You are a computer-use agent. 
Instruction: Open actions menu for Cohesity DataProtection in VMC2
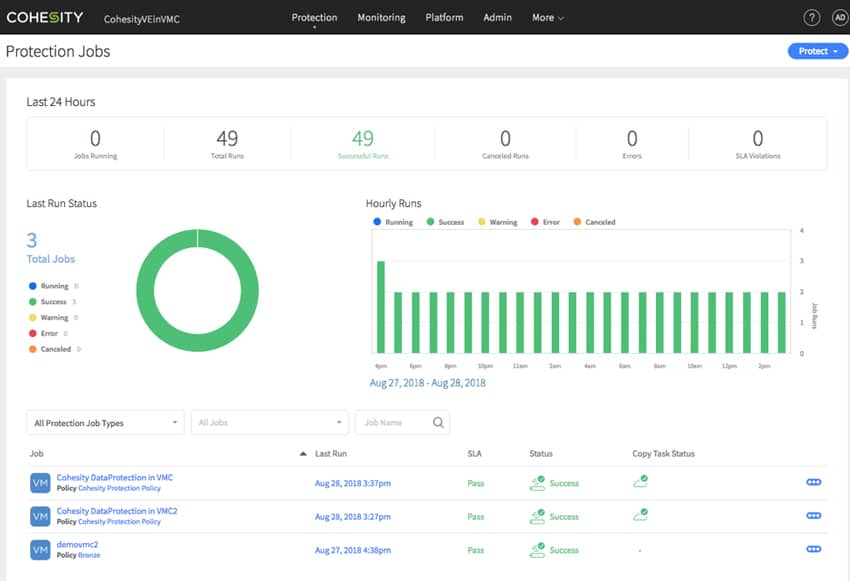tap(814, 515)
